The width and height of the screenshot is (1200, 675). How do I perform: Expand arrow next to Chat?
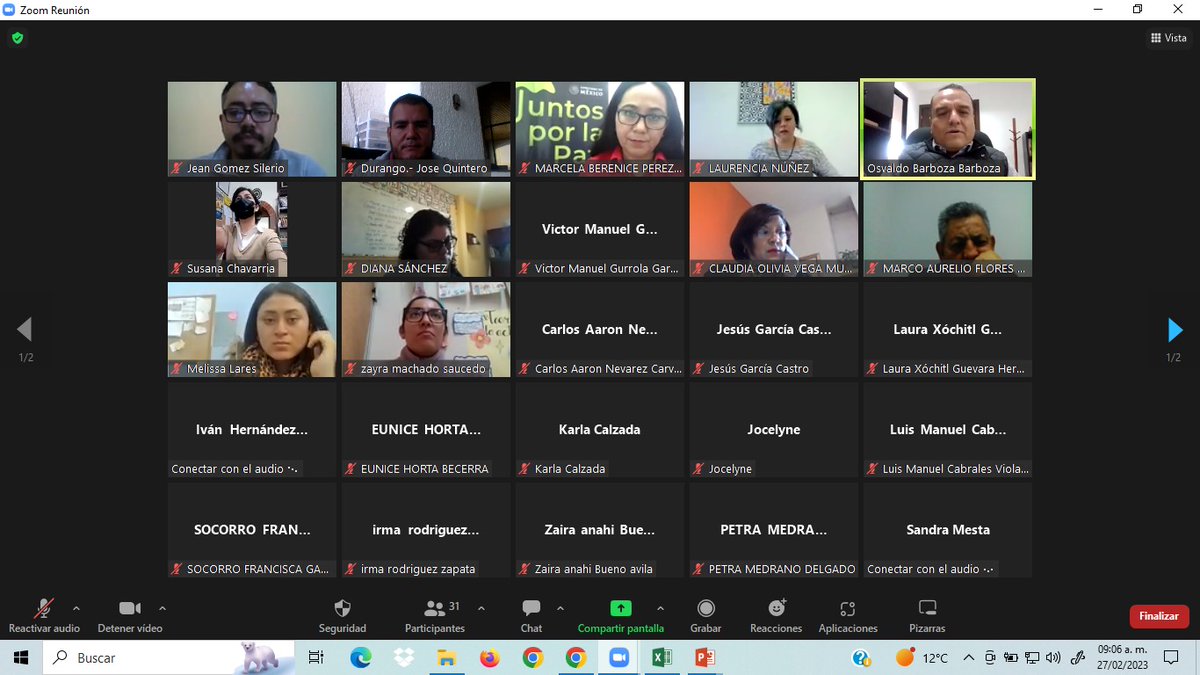tap(560, 608)
